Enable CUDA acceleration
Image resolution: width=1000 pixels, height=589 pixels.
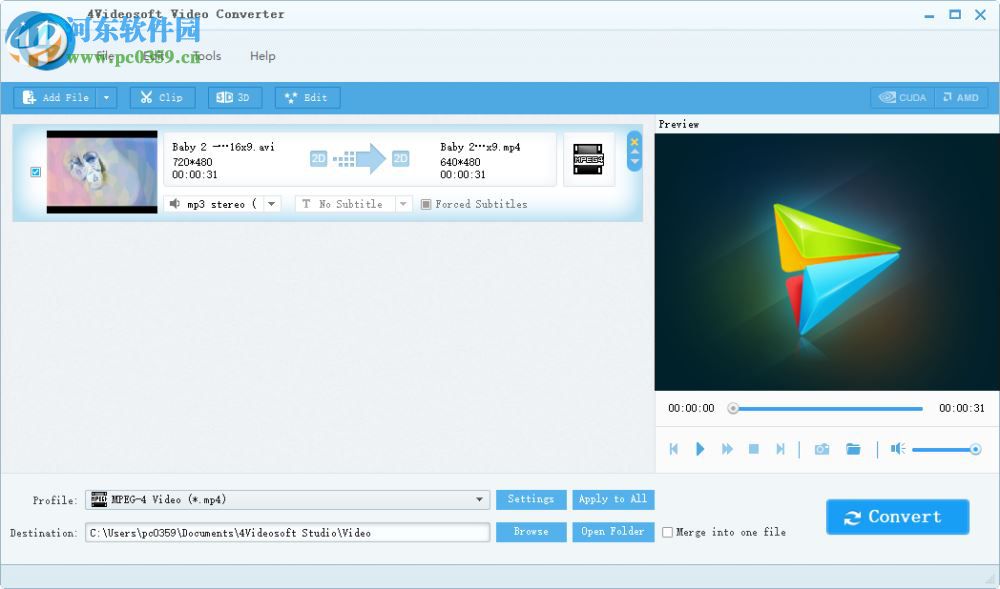pos(901,97)
